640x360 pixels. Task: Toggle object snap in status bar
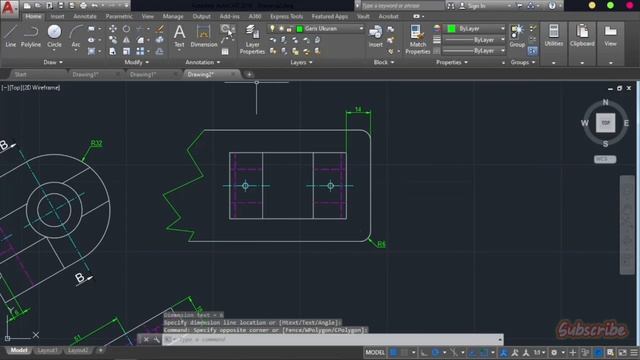484,352
